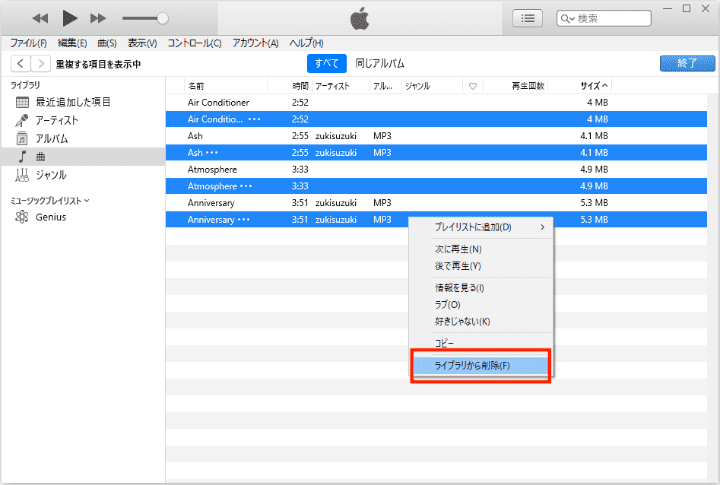This screenshot has width=720, height=485.
Task: Select the Recently Added grid icon
Action: coord(22,102)
